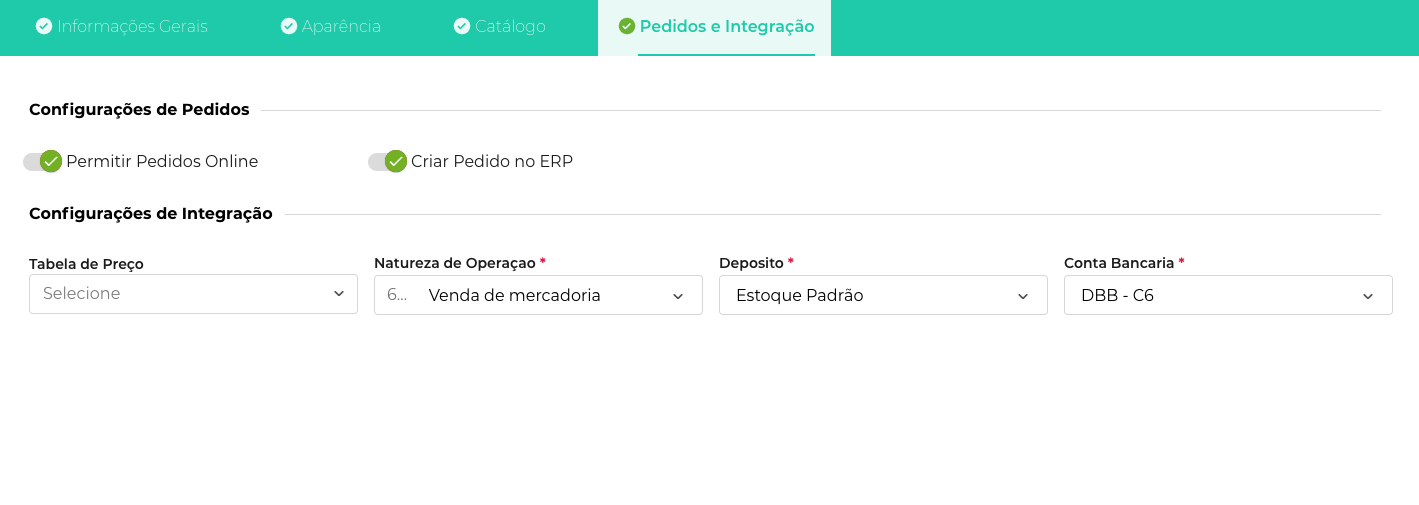Switch to the Informações Gerais tab
The height and width of the screenshot is (505, 1419).
[x=132, y=27]
